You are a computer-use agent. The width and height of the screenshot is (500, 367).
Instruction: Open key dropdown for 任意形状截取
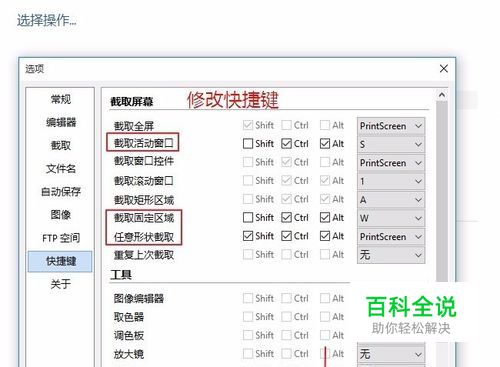click(391, 237)
